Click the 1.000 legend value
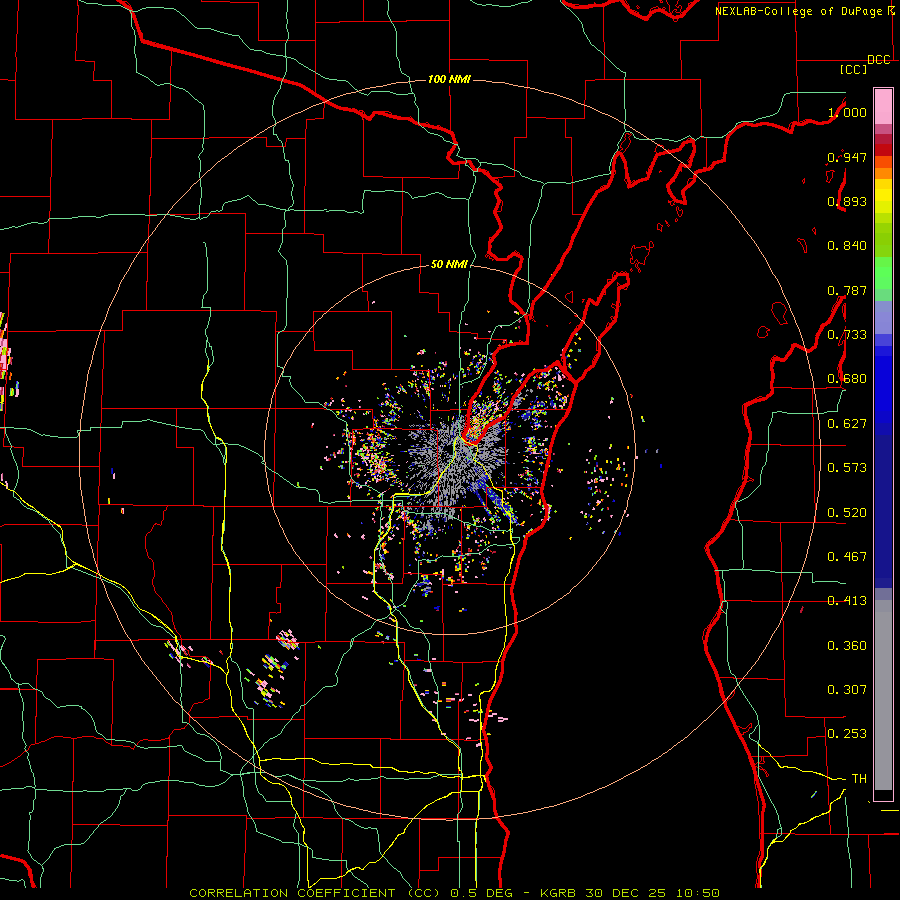The height and width of the screenshot is (900, 900). (847, 112)
